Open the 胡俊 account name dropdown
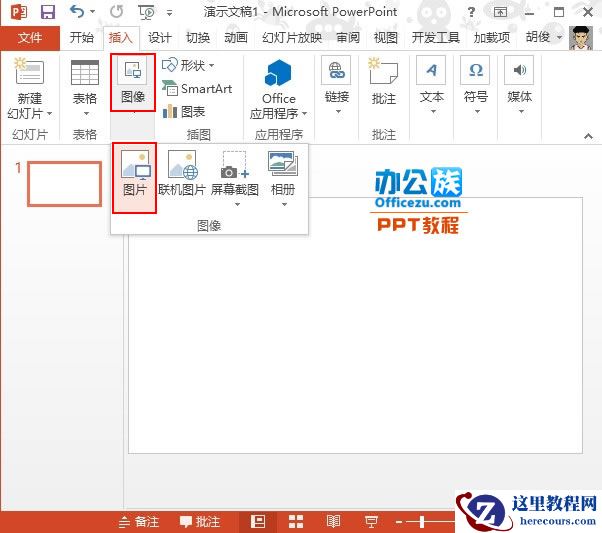The image size is (602, 533). click(x=544, y=37)
